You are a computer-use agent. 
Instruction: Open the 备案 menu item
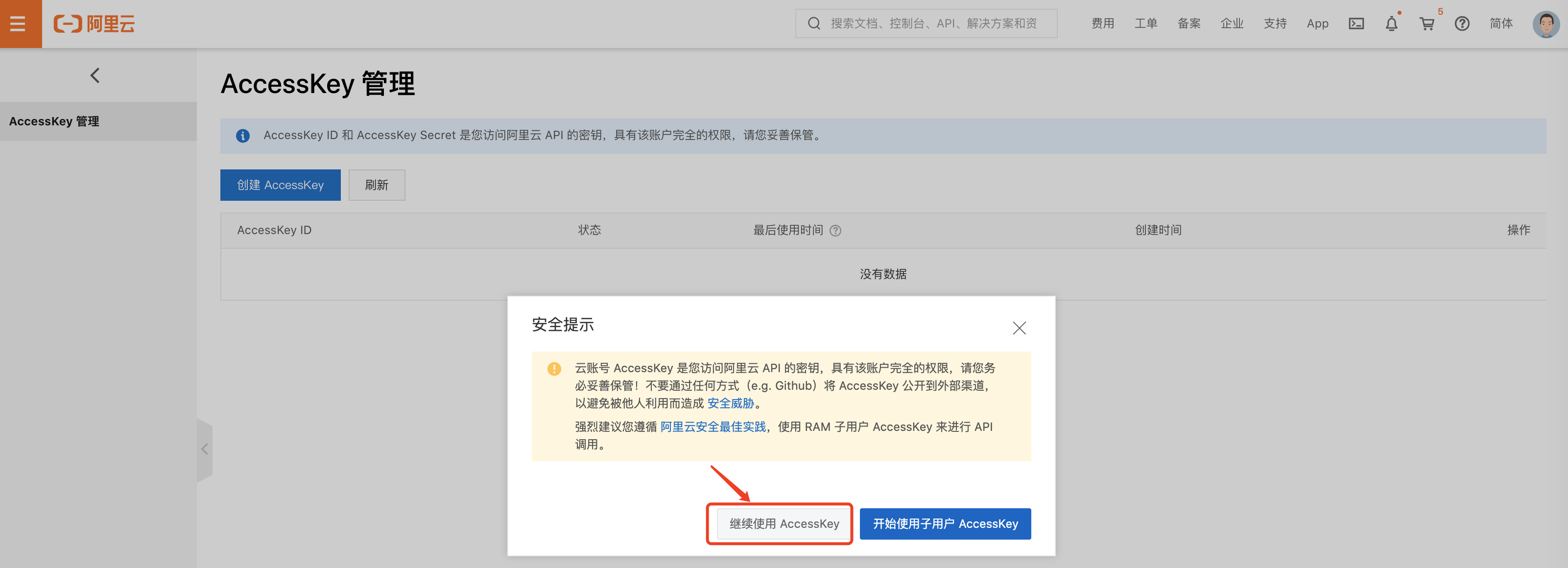(x=1188, y=24)
